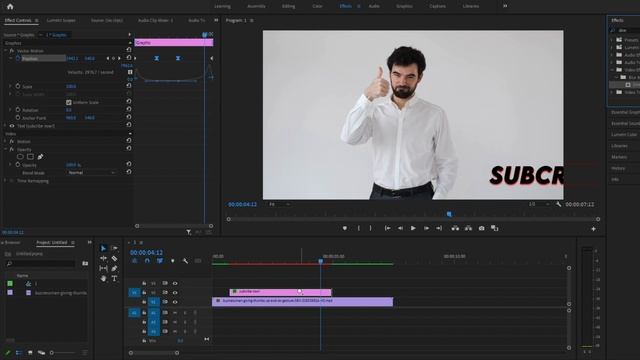Toggle Anchor Point animation stopwatch
Viewport: 640px width, 360px height.
coord(18,118)
